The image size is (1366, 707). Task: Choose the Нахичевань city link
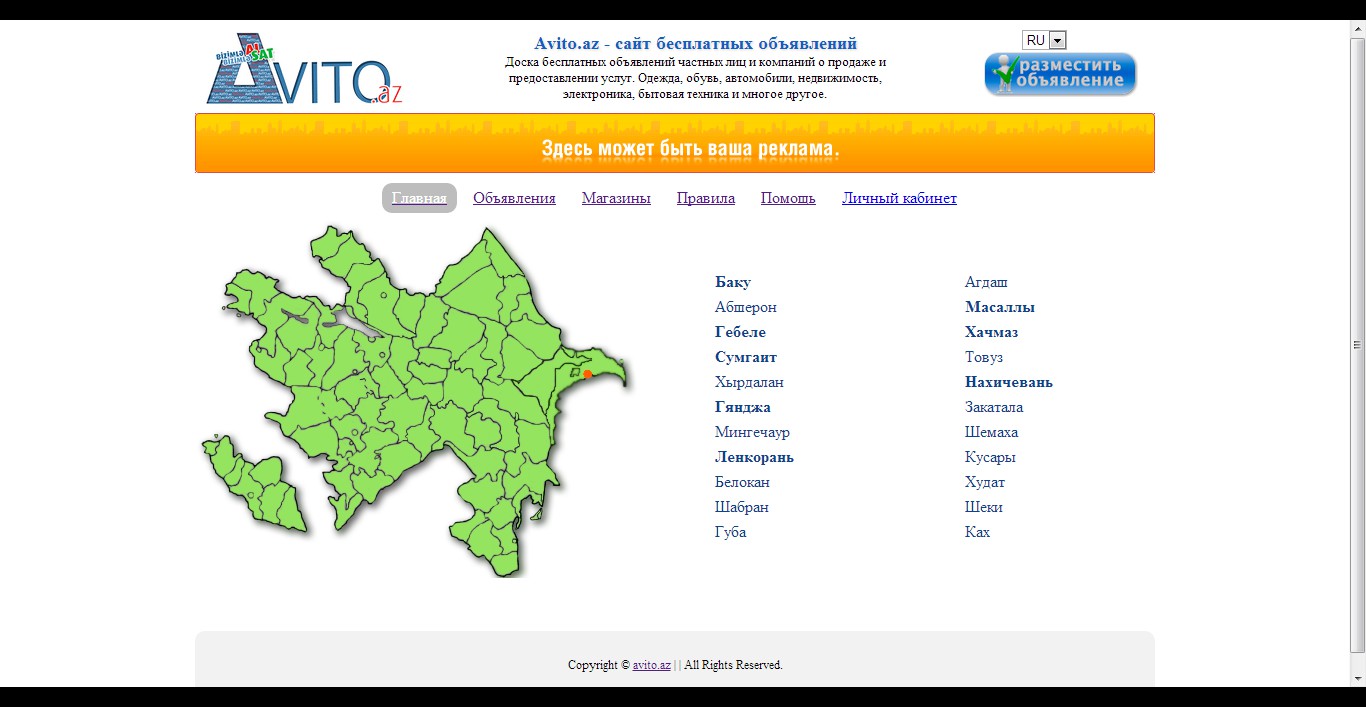(x=1009, y=382)
